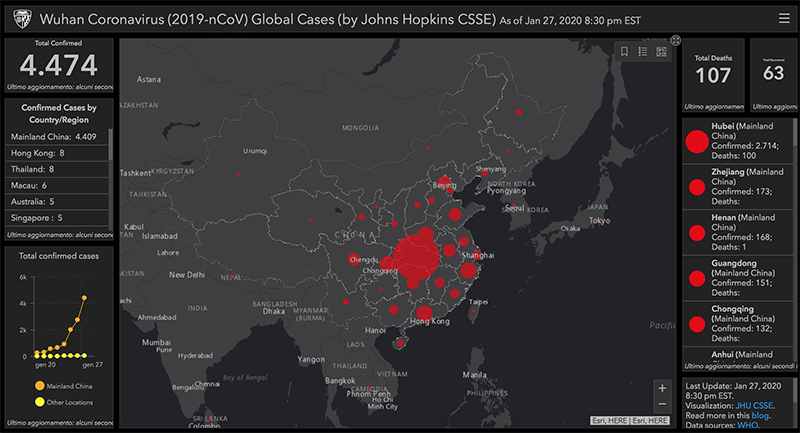This screenshot has width=800, height=433.
Task: Click the Seoul case dot on map
Action: [513, 205]
